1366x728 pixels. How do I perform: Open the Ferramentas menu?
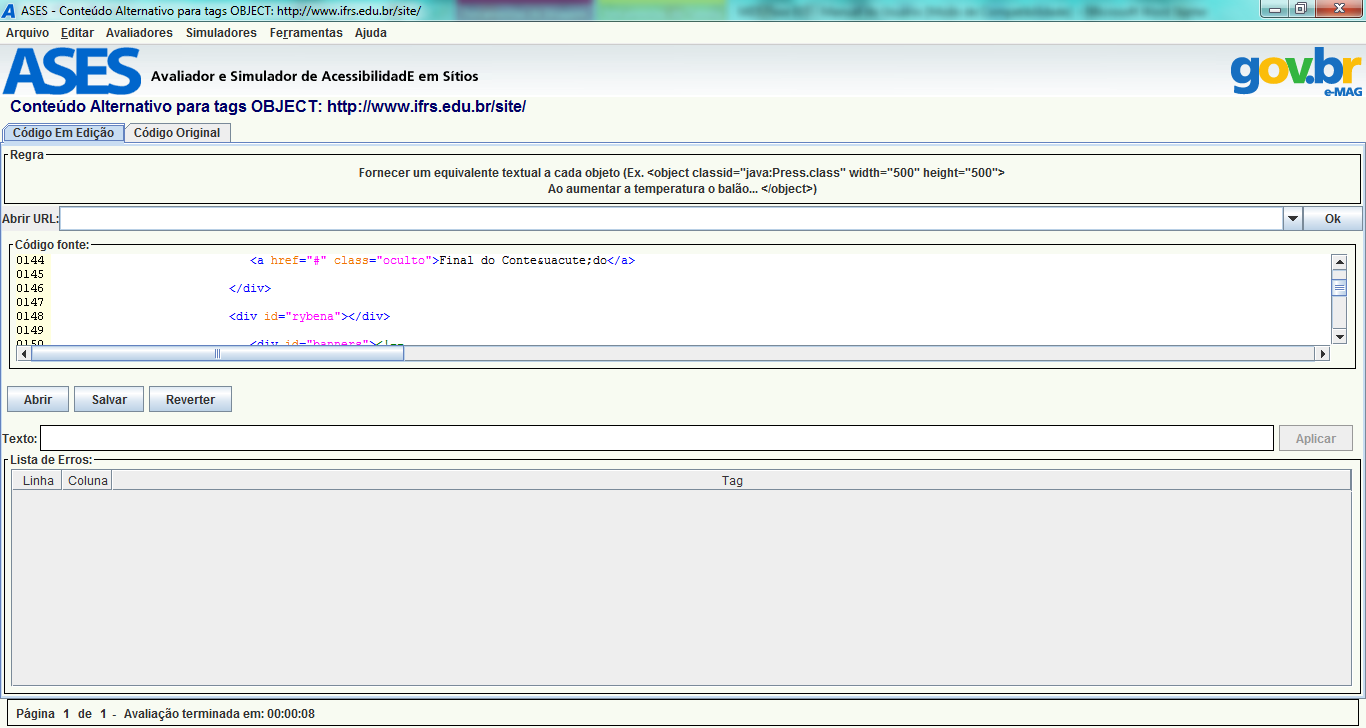pyautogui.click(x=306, y=33)
